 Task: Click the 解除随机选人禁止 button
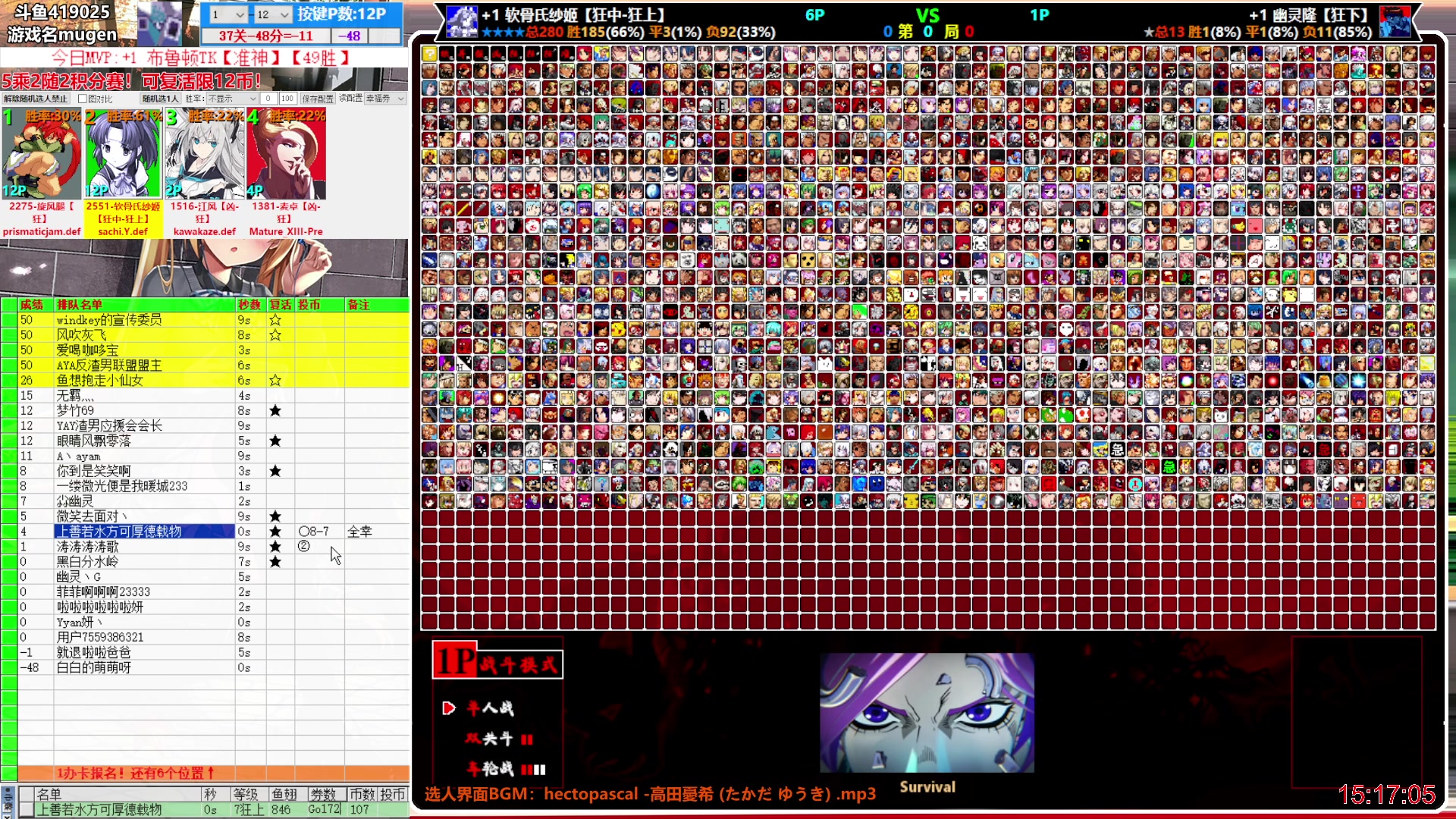click(36, 99)
